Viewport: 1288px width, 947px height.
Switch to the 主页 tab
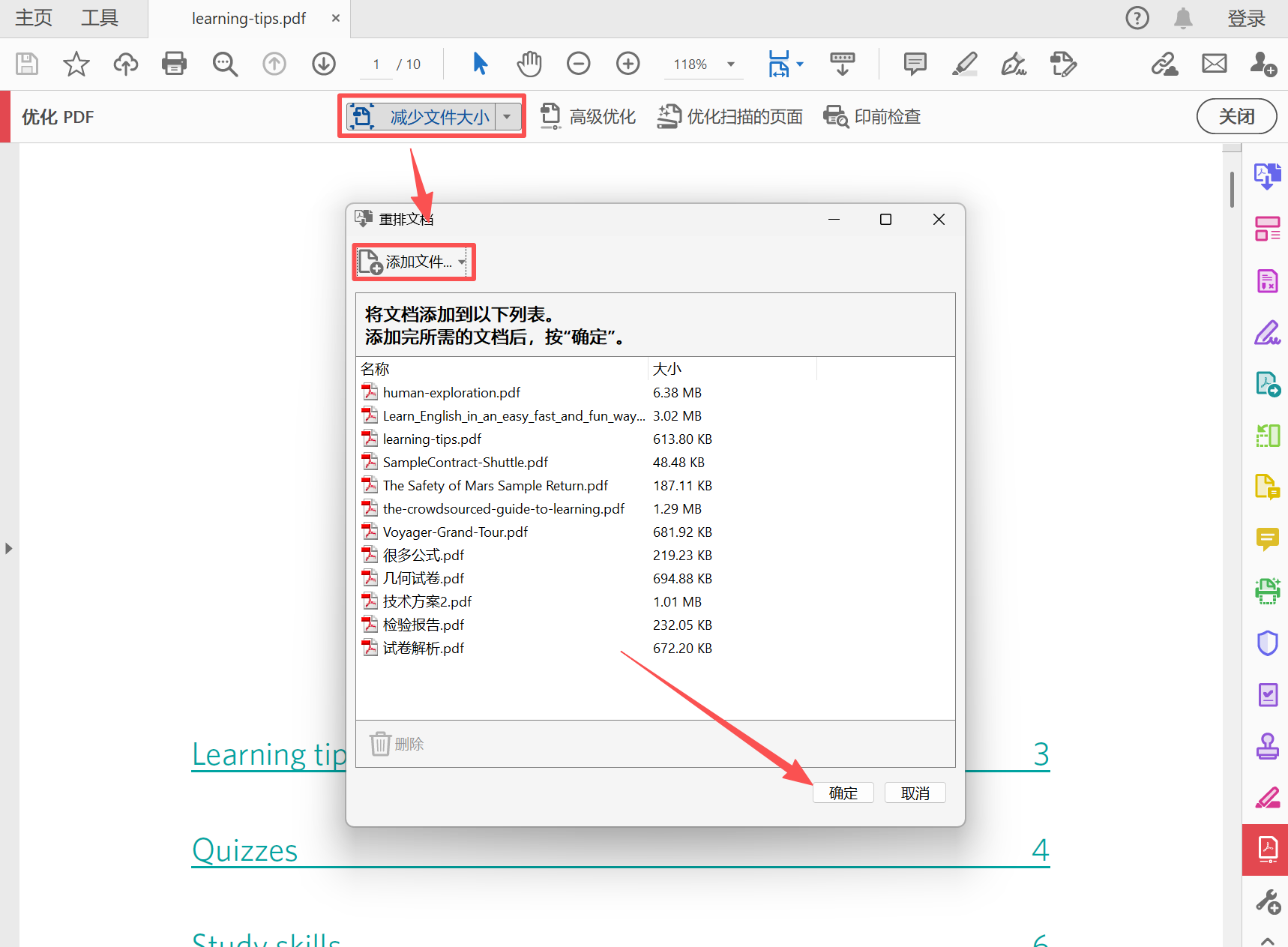point(34,18)
